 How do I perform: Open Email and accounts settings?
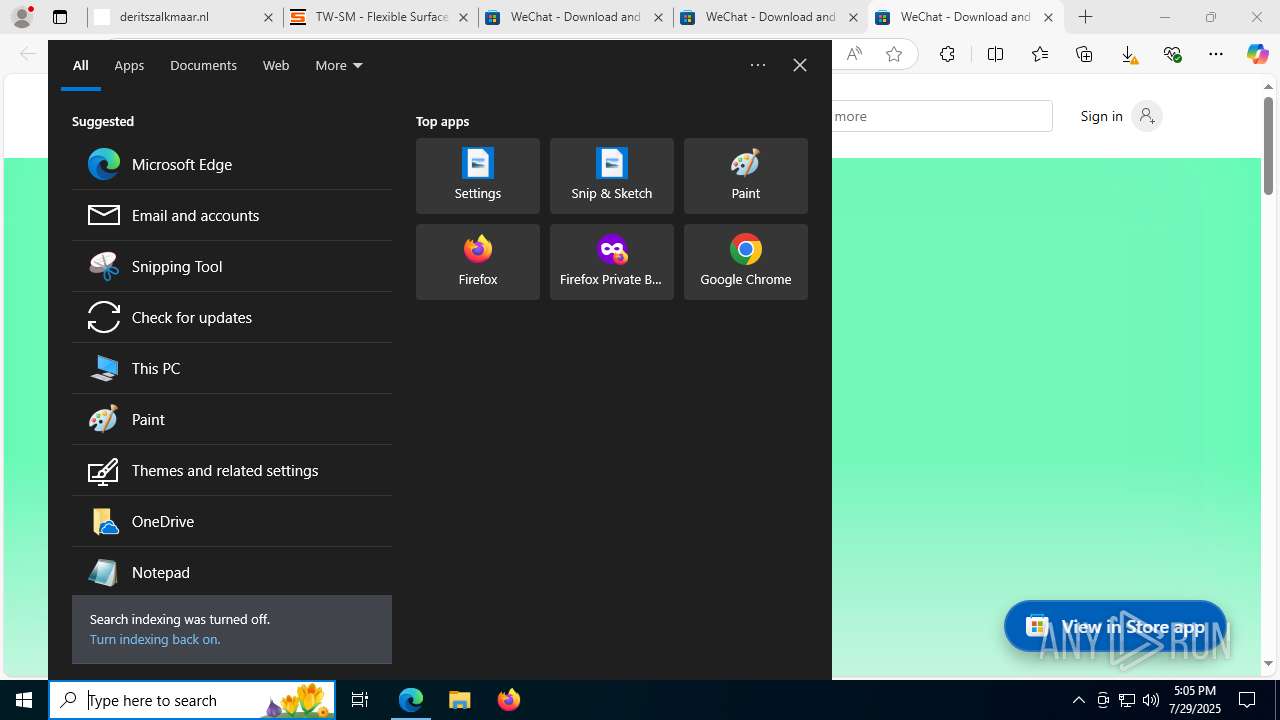(x=231, y=215)
